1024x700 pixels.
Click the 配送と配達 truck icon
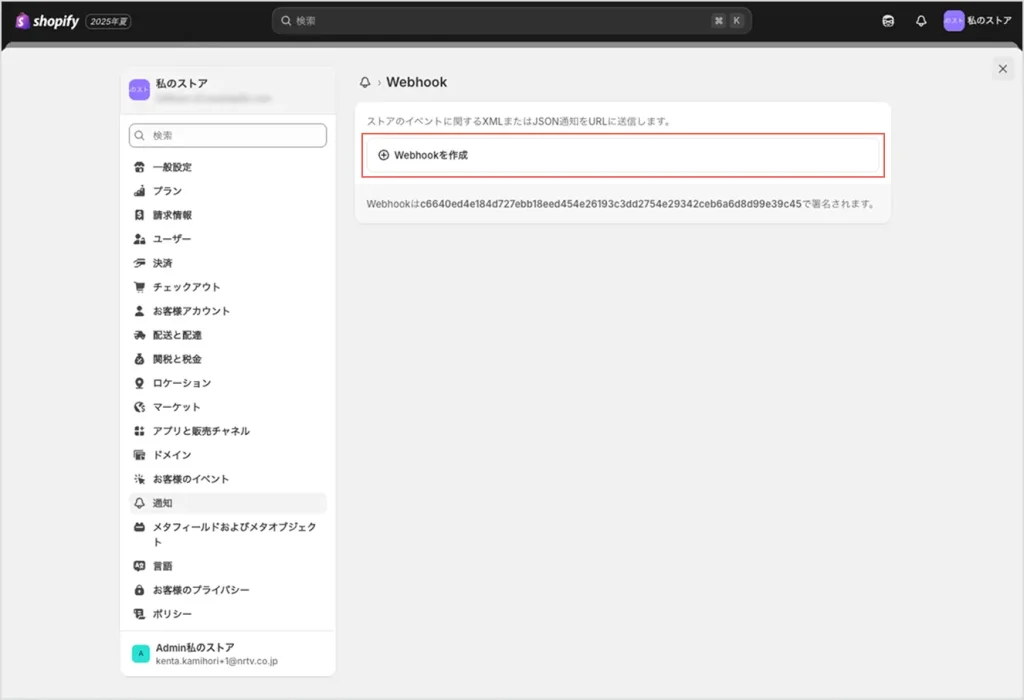pyautogui.click(x=140, y=335)
